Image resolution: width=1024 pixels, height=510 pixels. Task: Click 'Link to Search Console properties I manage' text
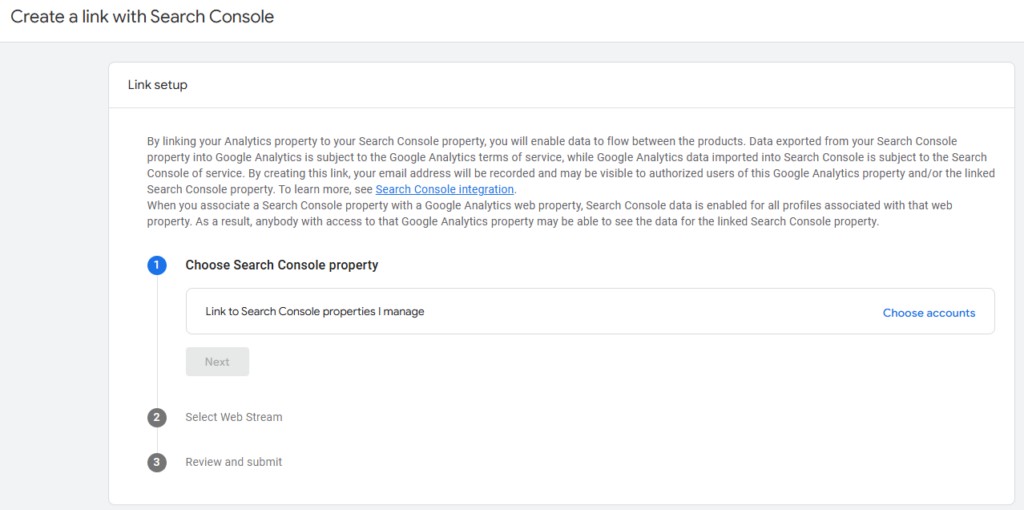[x=315, y=311]
